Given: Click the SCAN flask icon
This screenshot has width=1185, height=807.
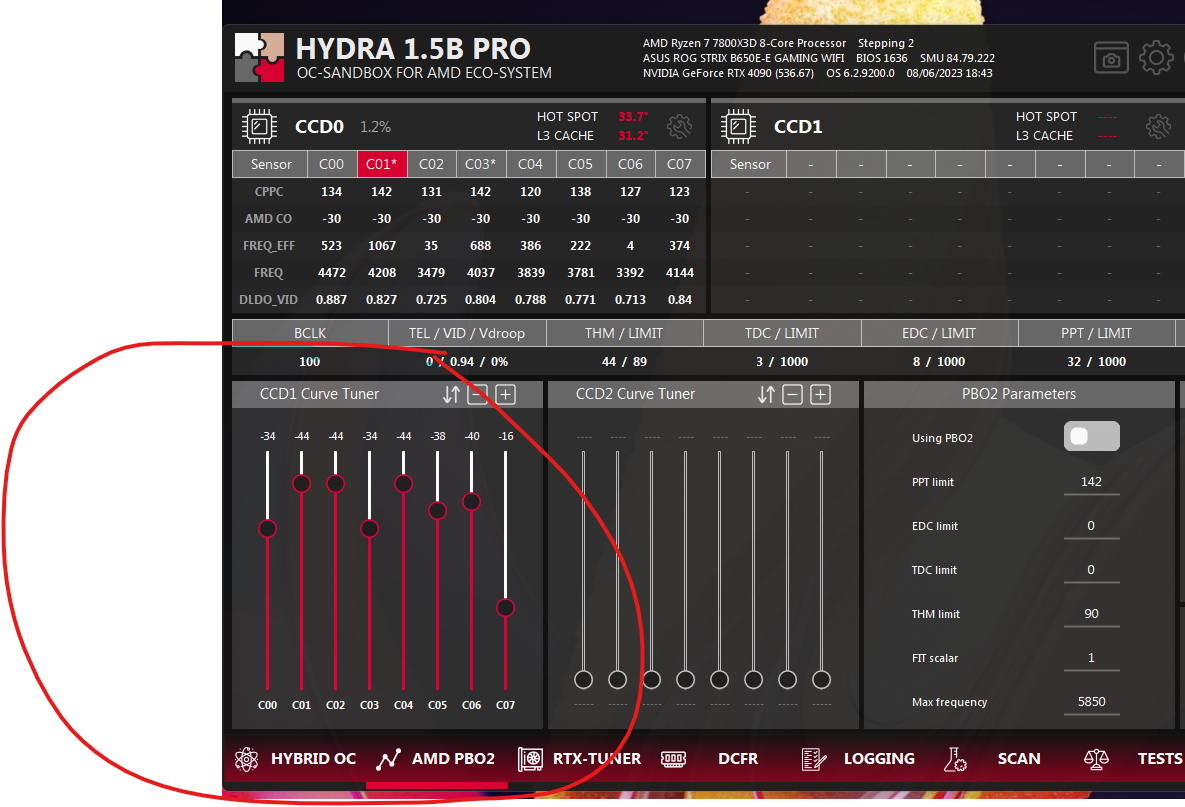Looking at the screenshot, I should pos(955,759).
